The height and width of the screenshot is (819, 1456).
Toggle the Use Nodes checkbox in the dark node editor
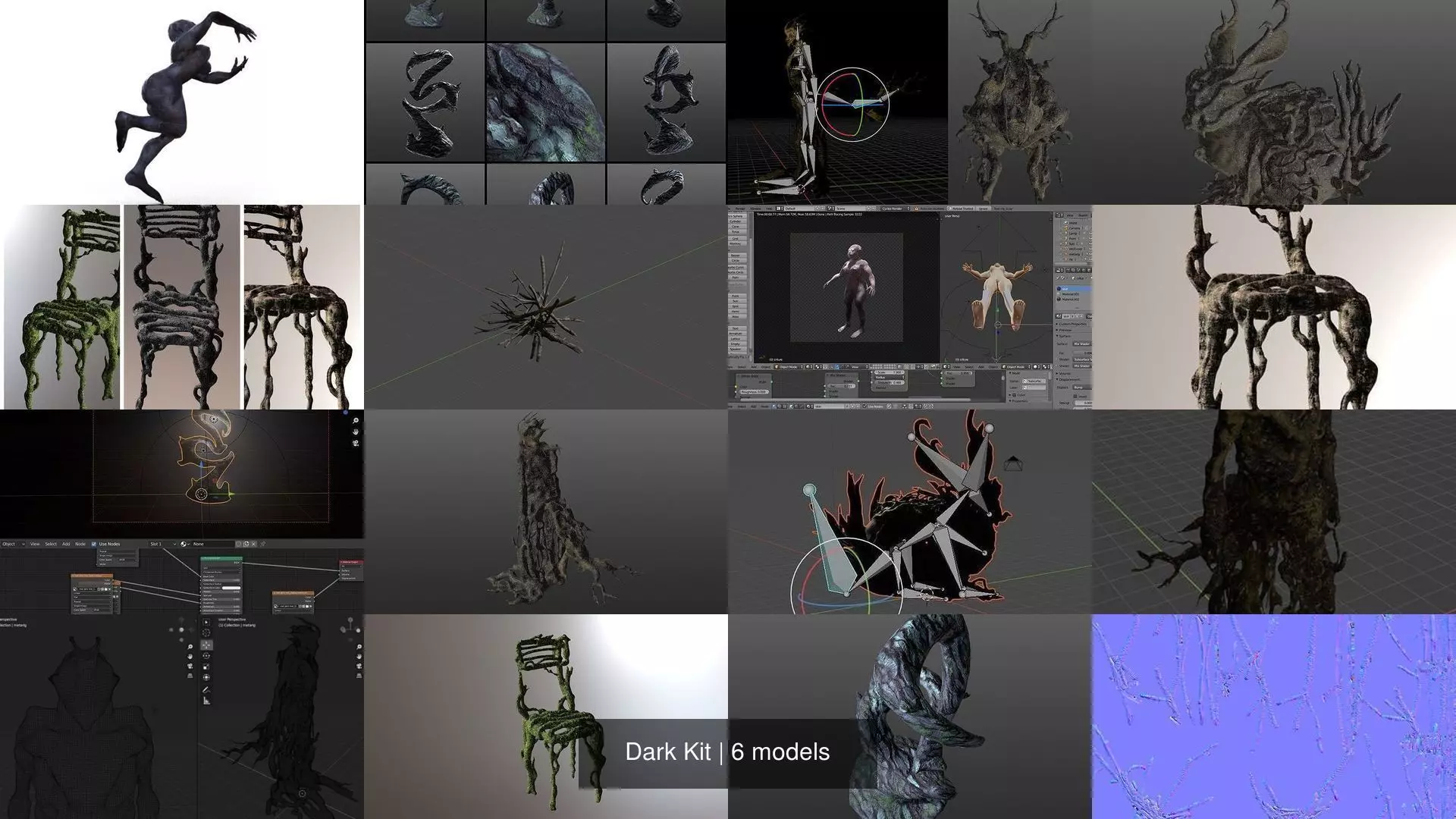93,544
